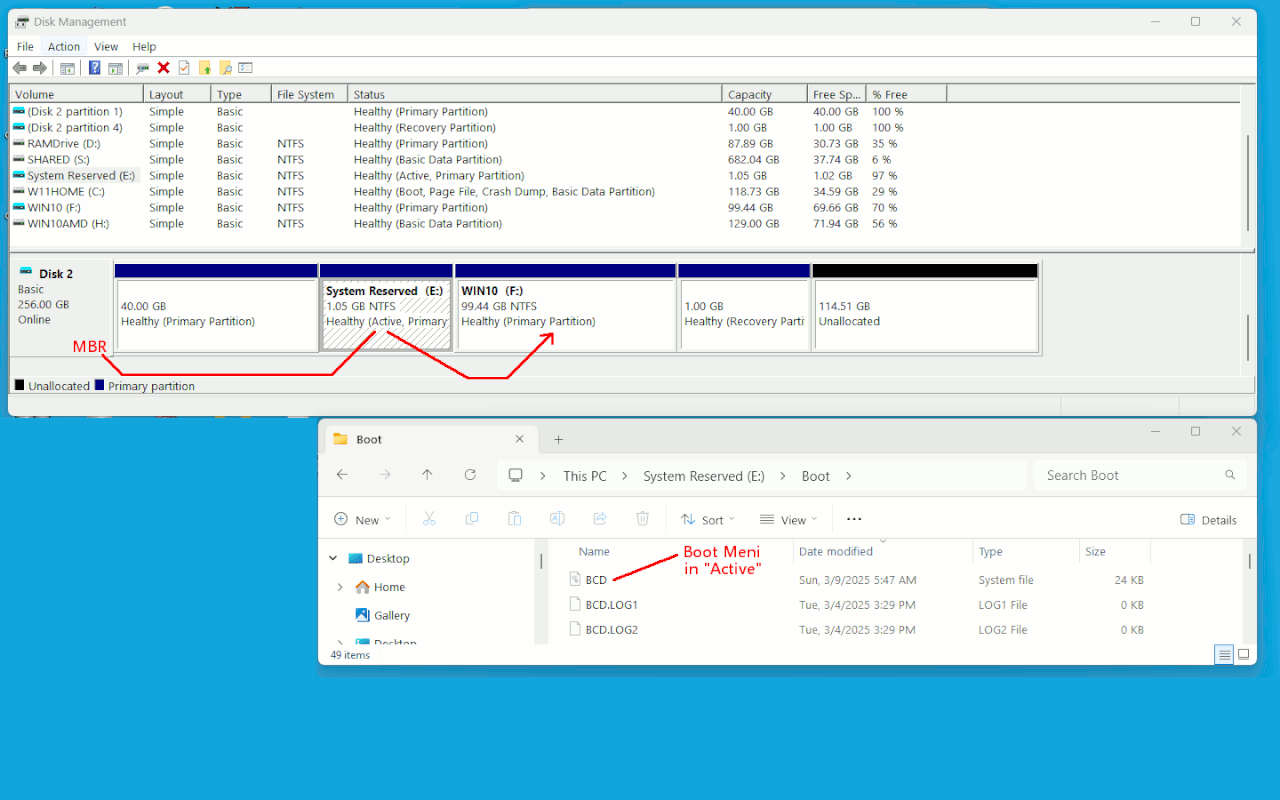
Task: Refresh the Boot folder in Explorer
Action: click(470, 475)
